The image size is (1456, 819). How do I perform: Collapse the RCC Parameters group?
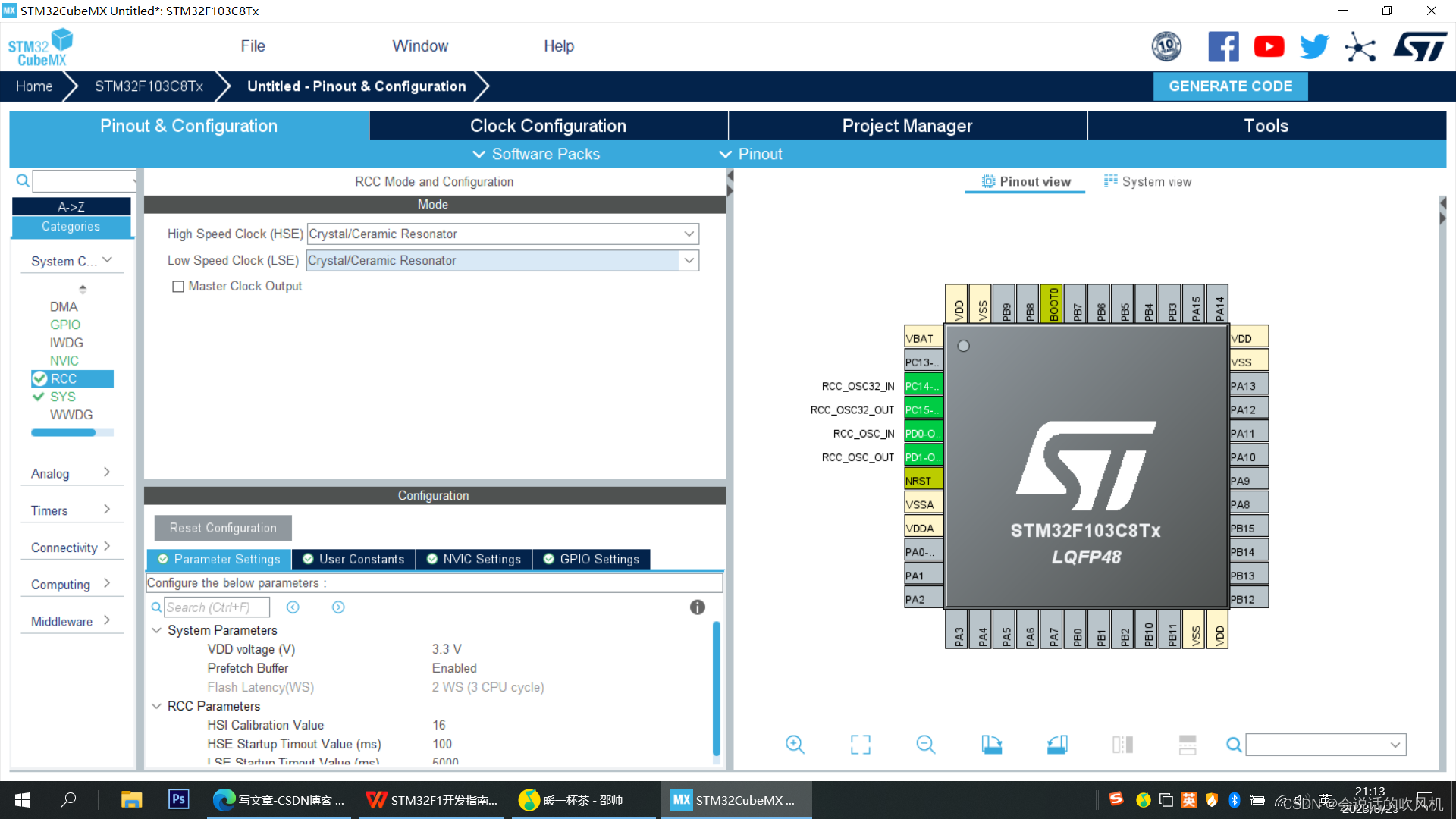point(156,706)
